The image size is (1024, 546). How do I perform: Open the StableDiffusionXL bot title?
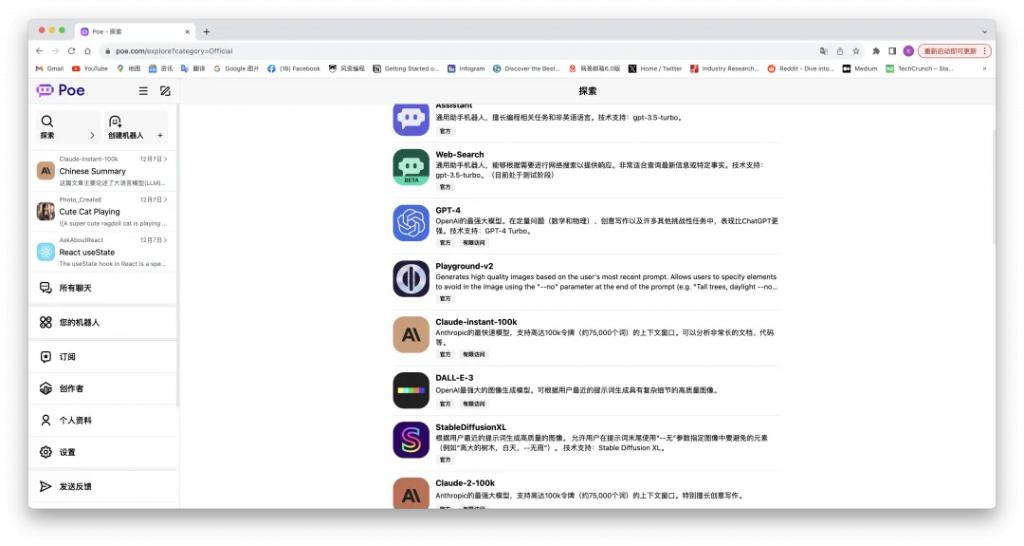click(471, 427)
